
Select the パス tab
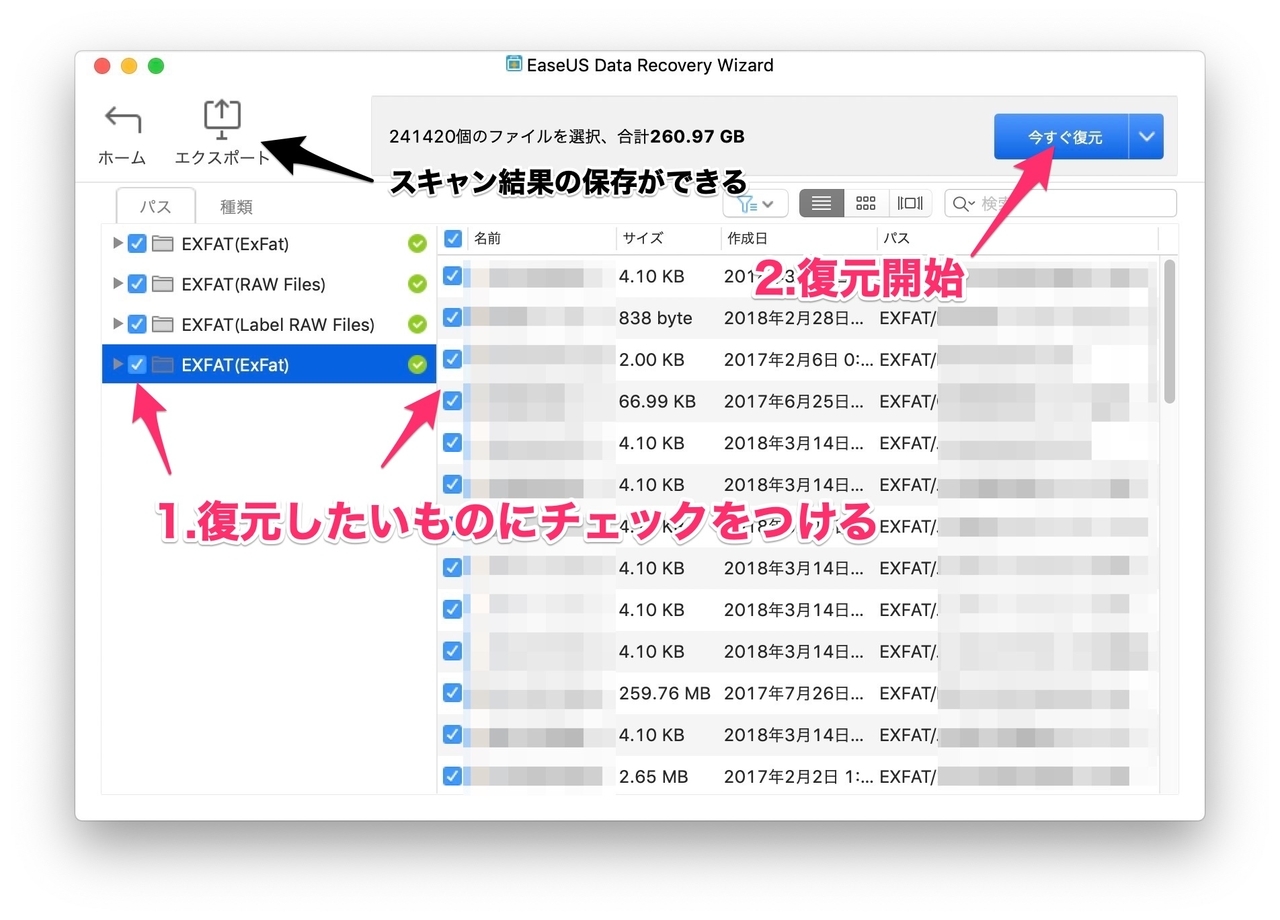(156, 206)
